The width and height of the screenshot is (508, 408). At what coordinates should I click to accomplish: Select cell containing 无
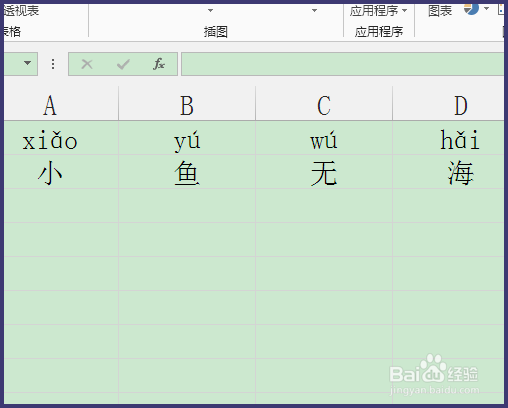coord(324,172)
